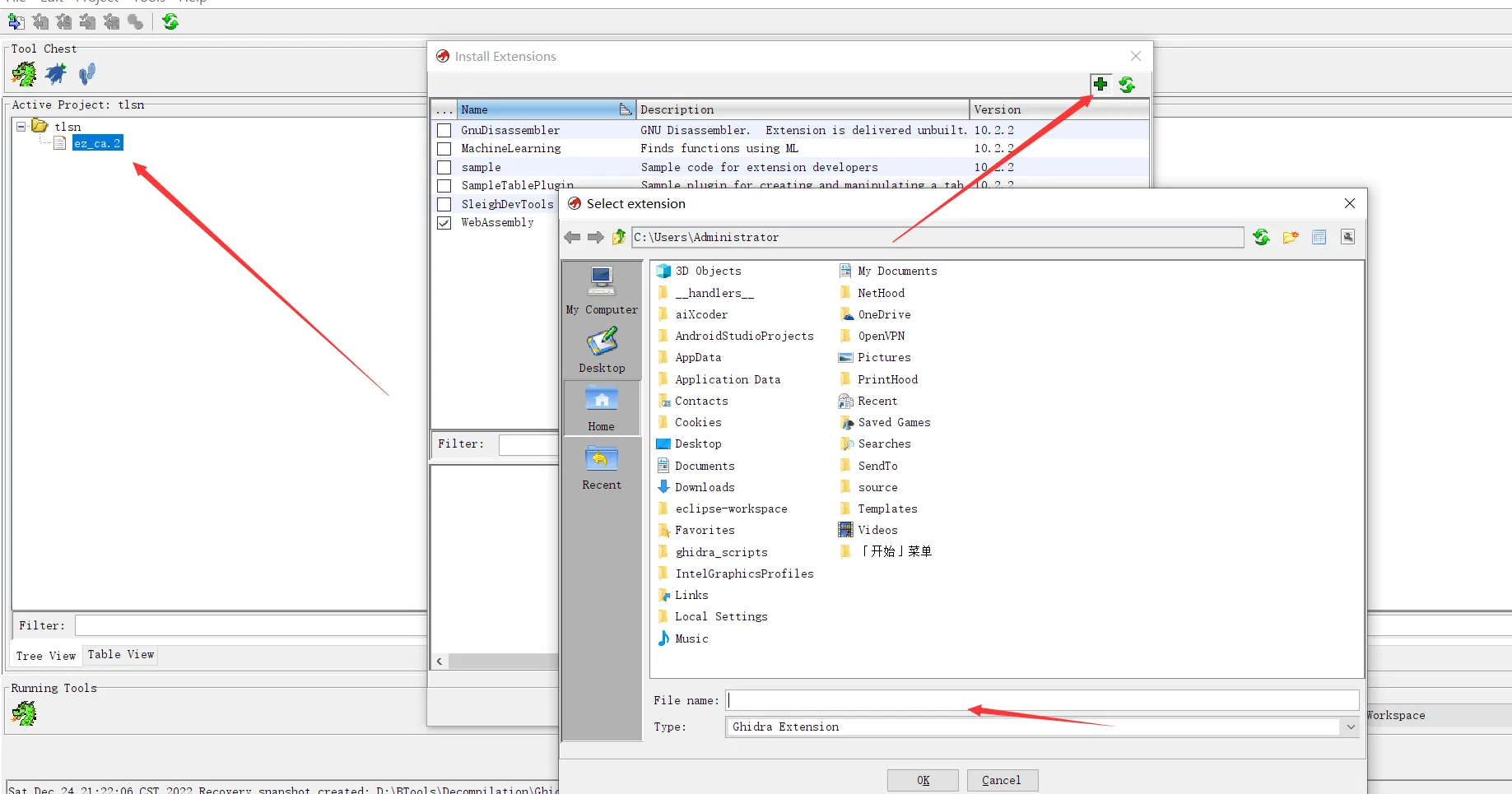Select the tlsn folder in project tree
Screen dimensions: 1512x794
tap(67, 127)
